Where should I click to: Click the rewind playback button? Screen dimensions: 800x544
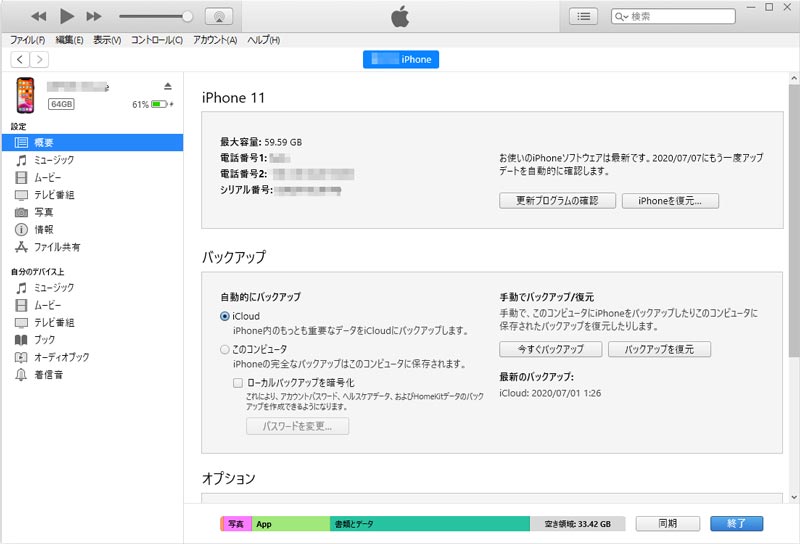click(x=39, y=16)
